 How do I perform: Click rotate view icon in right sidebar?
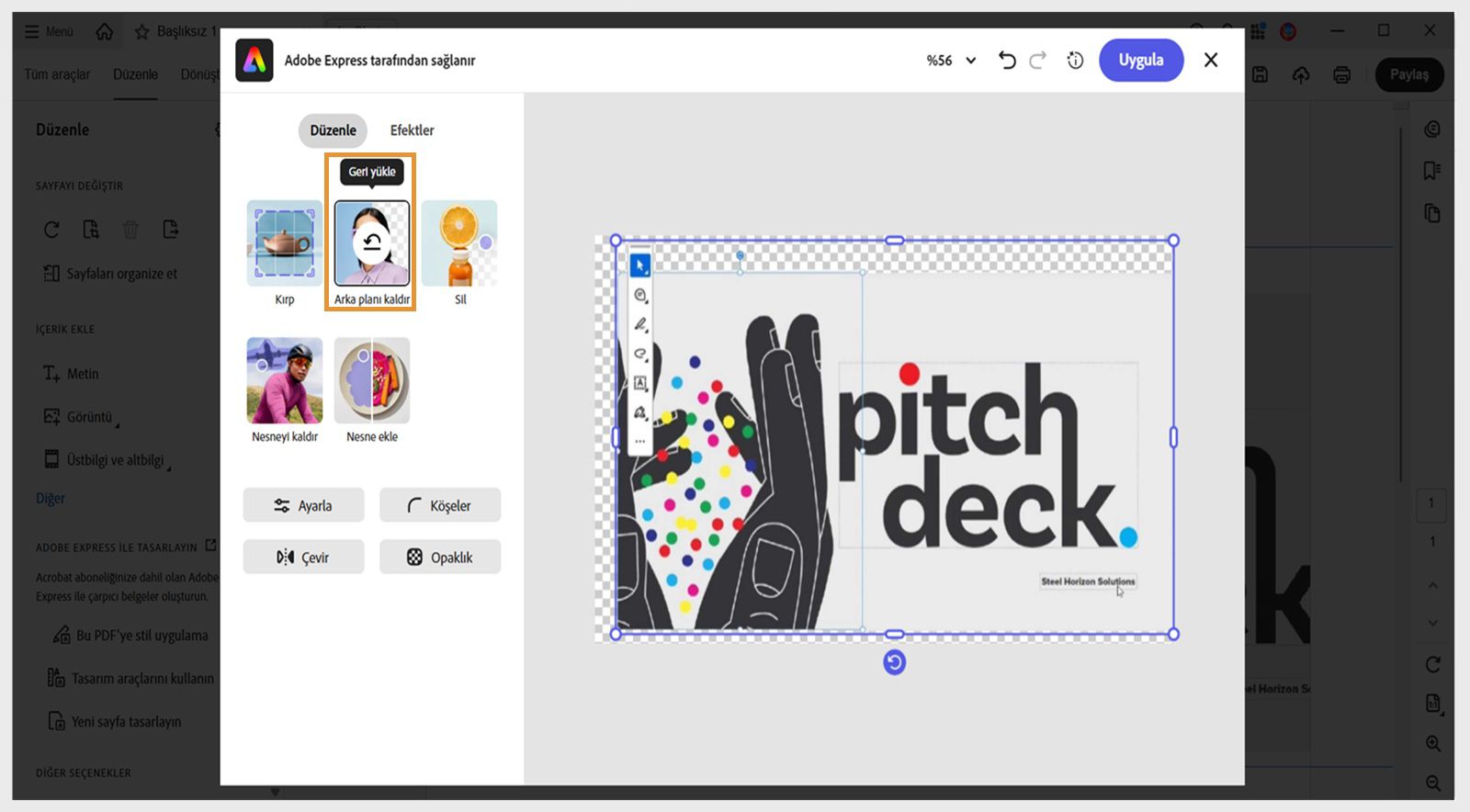pyautogui.click(x=1433, y=664)
